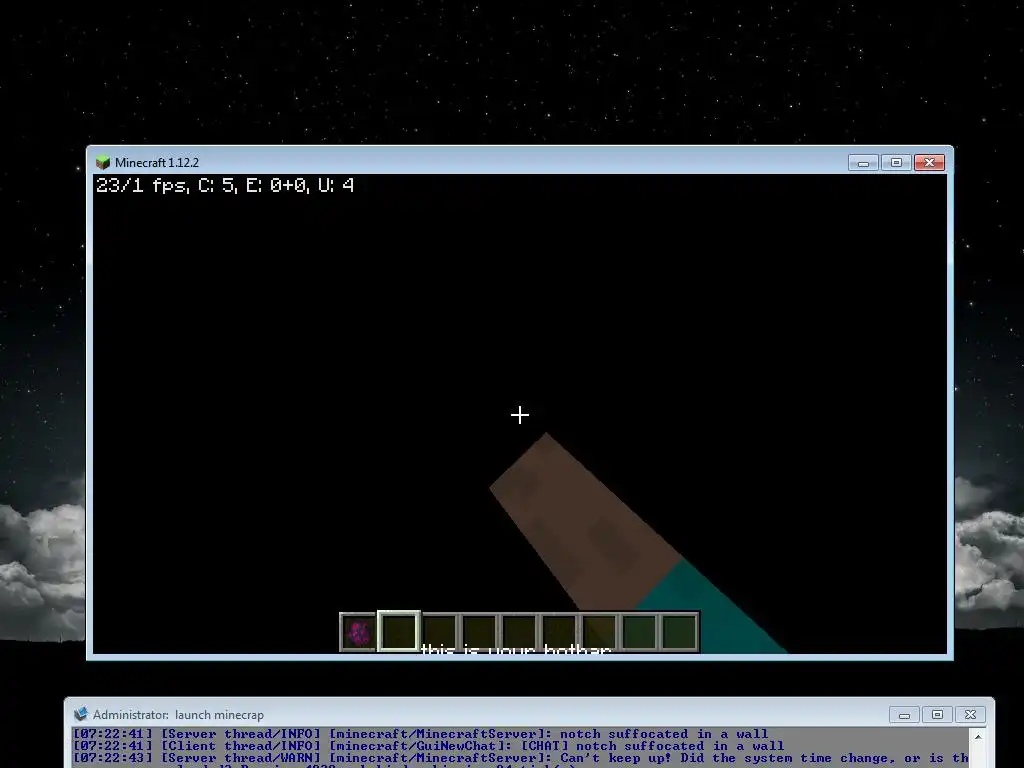Click the 'Can't keep up!' warning line

(520, 758)
